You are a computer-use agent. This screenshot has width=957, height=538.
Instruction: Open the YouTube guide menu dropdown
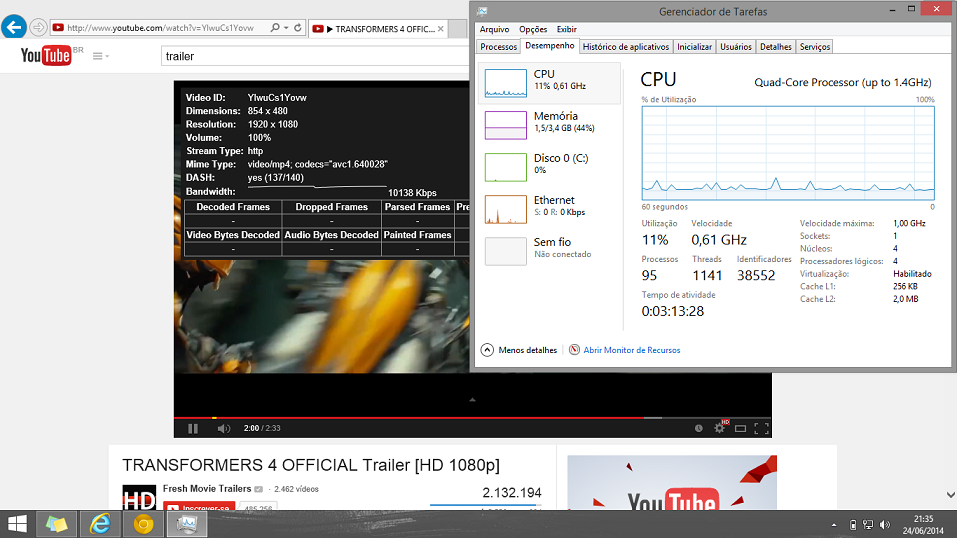click(x=101, y=56)
